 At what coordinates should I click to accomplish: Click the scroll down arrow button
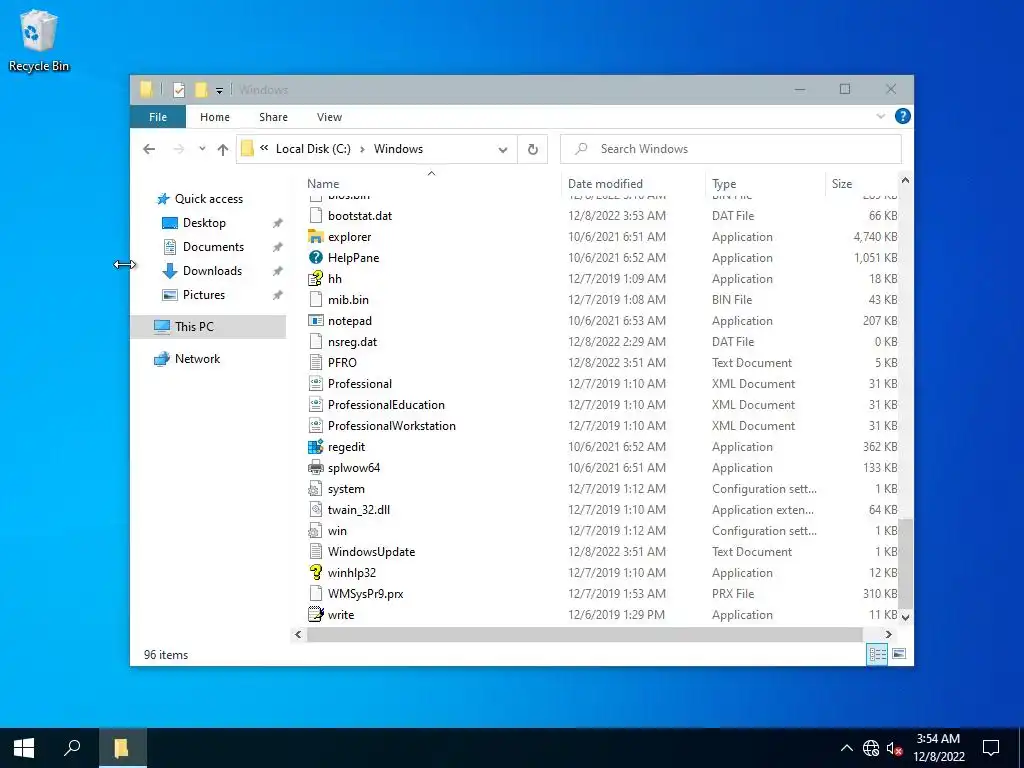coord(905,616)
